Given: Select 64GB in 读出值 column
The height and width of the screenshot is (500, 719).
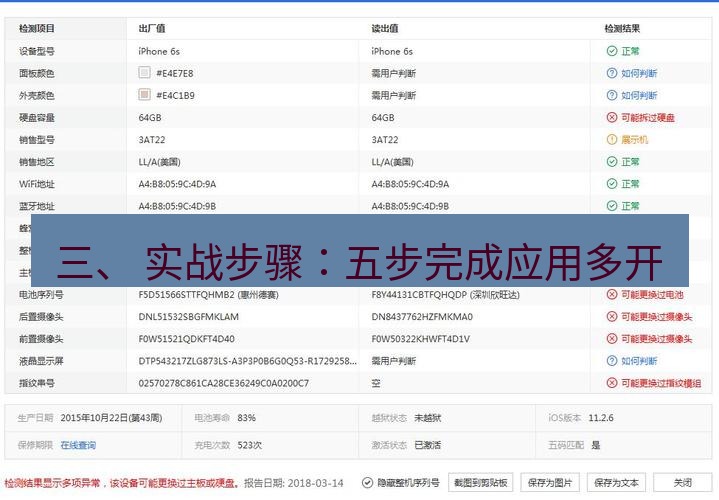Looking at the screenshot, I should (383, 117).
